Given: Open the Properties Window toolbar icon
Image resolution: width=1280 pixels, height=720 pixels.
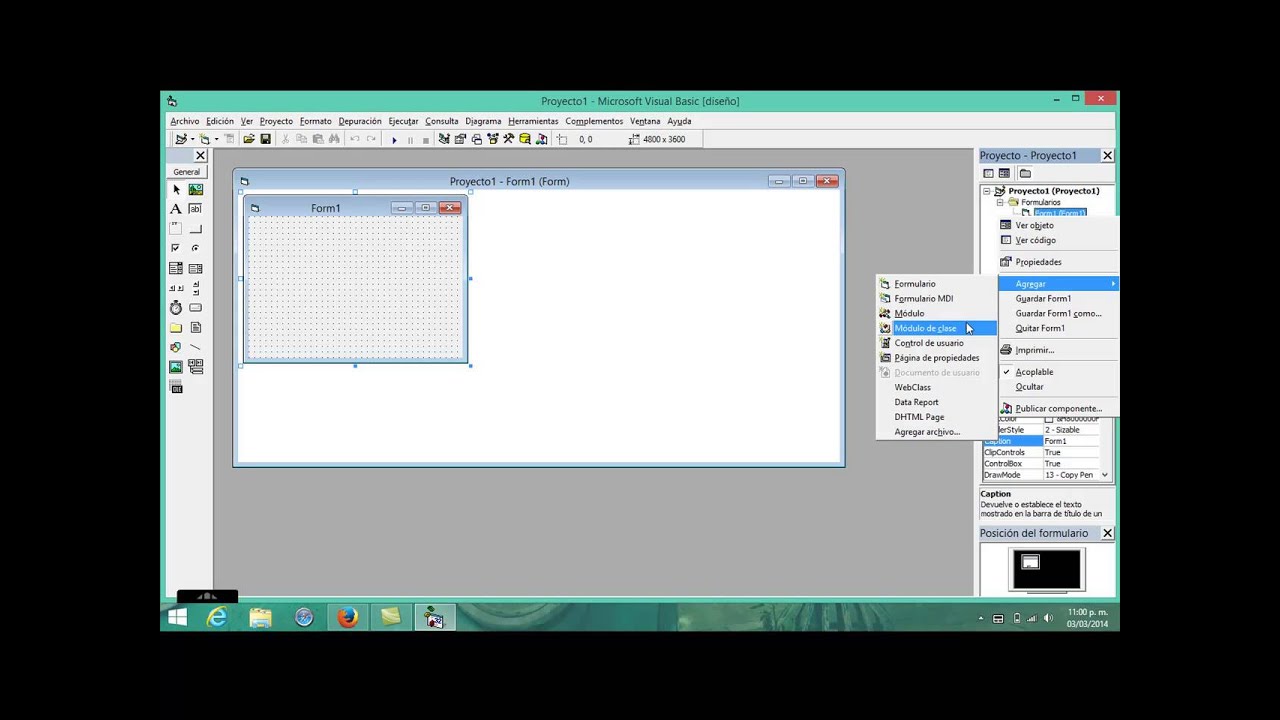Looking at the screenshot, I should (x=460, y=139).
